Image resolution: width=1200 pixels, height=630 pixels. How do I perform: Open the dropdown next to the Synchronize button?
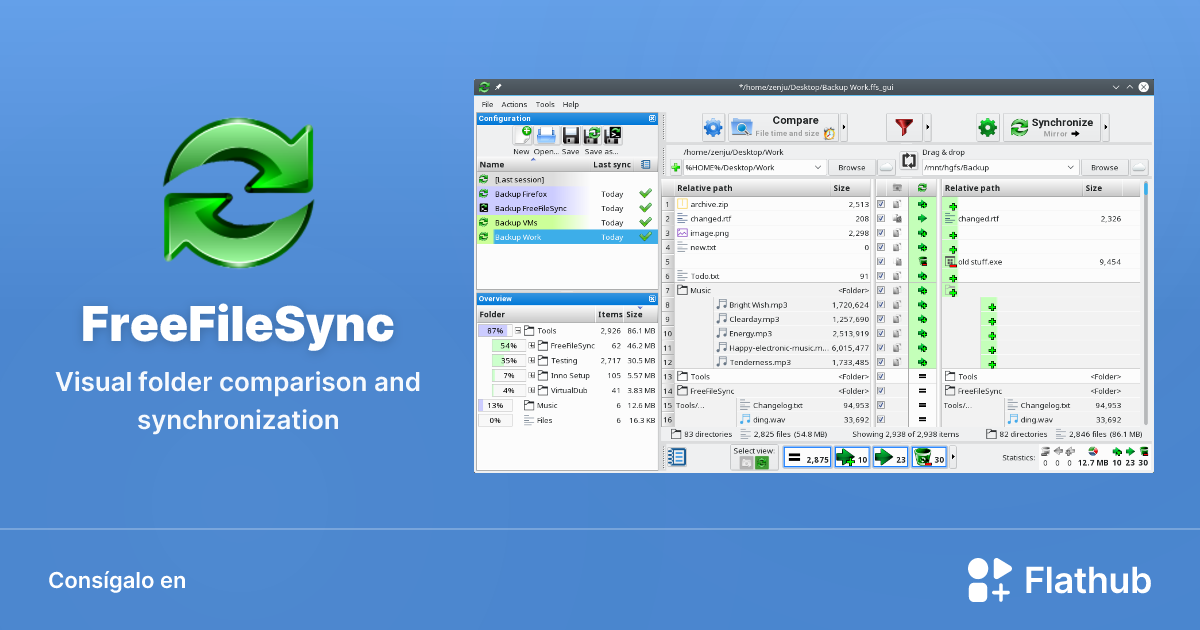tap(1106, 127)
